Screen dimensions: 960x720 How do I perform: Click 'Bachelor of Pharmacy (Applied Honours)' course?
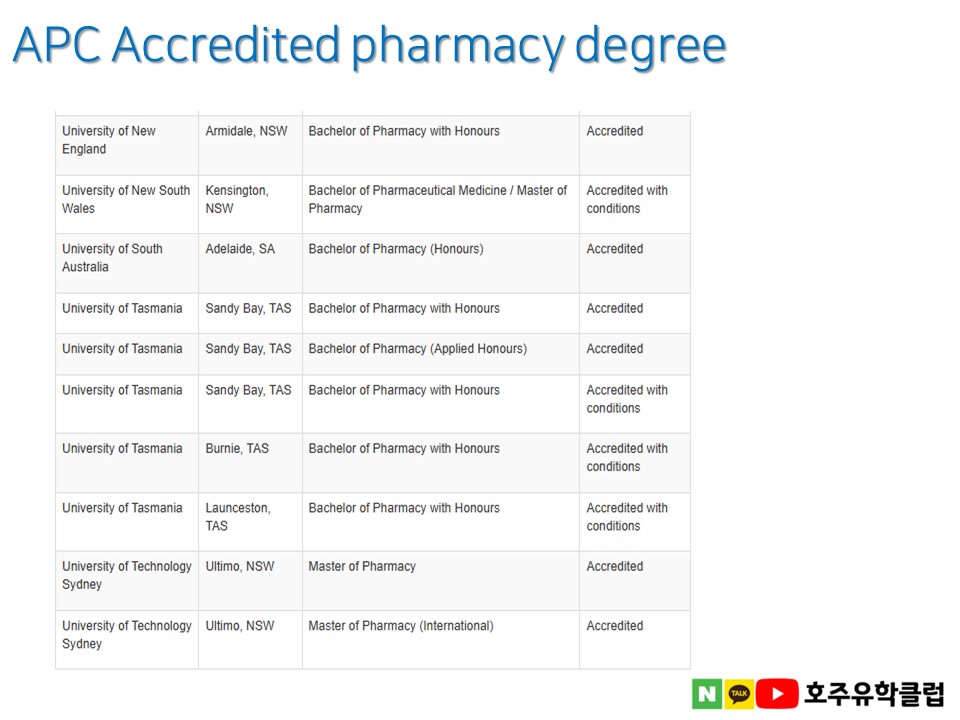point(417,349)
